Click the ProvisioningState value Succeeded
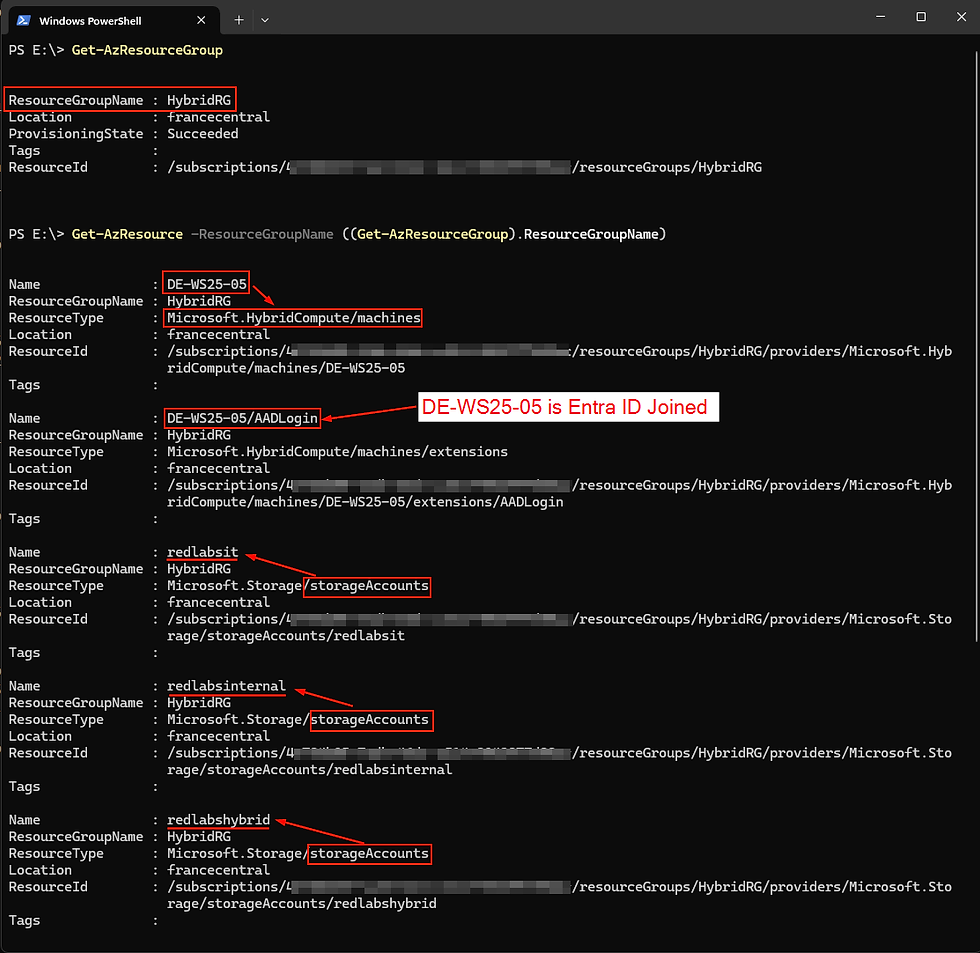Image resolution: width=980 pixels, height=953 pixels. 202,134
